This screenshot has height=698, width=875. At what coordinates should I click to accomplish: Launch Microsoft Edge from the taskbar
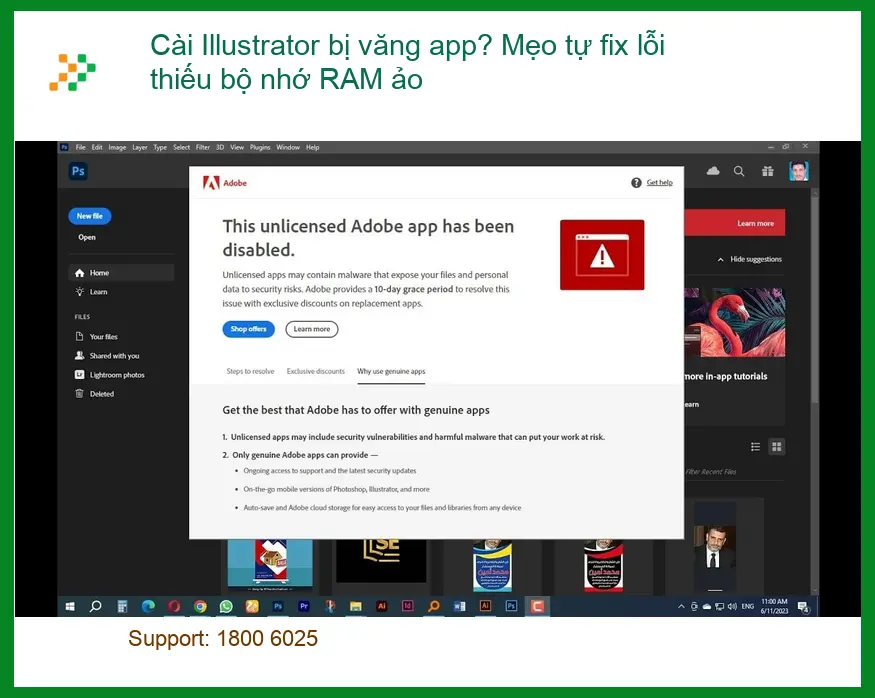click(x=148, y=606)
